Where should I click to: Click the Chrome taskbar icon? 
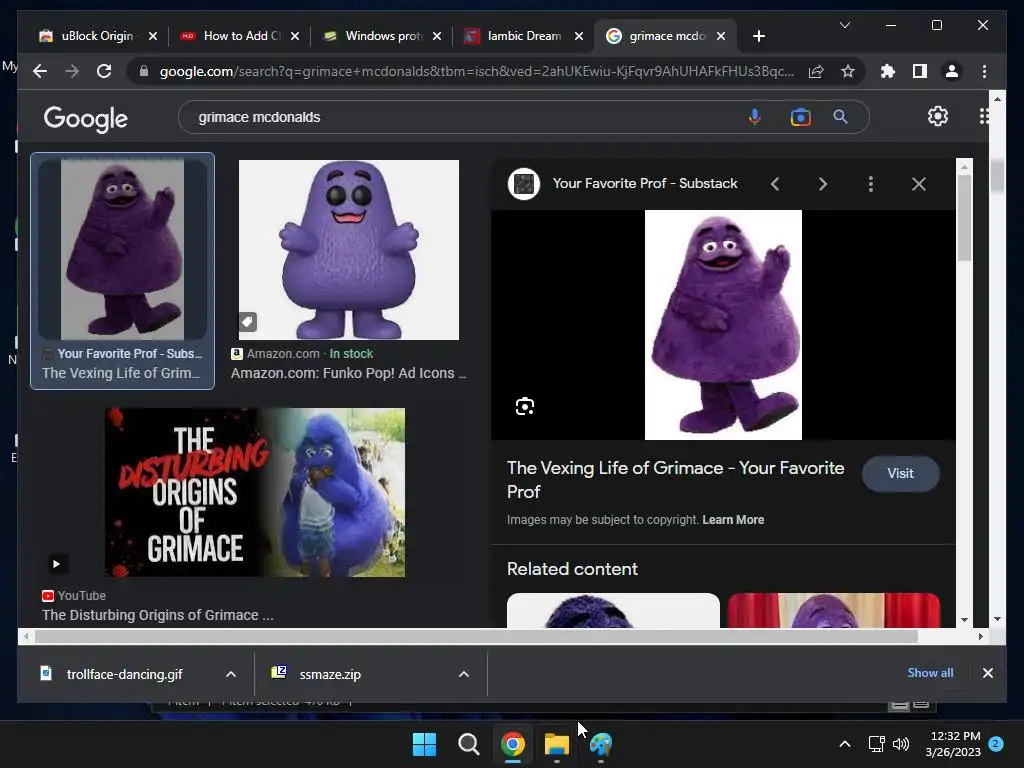513,744
